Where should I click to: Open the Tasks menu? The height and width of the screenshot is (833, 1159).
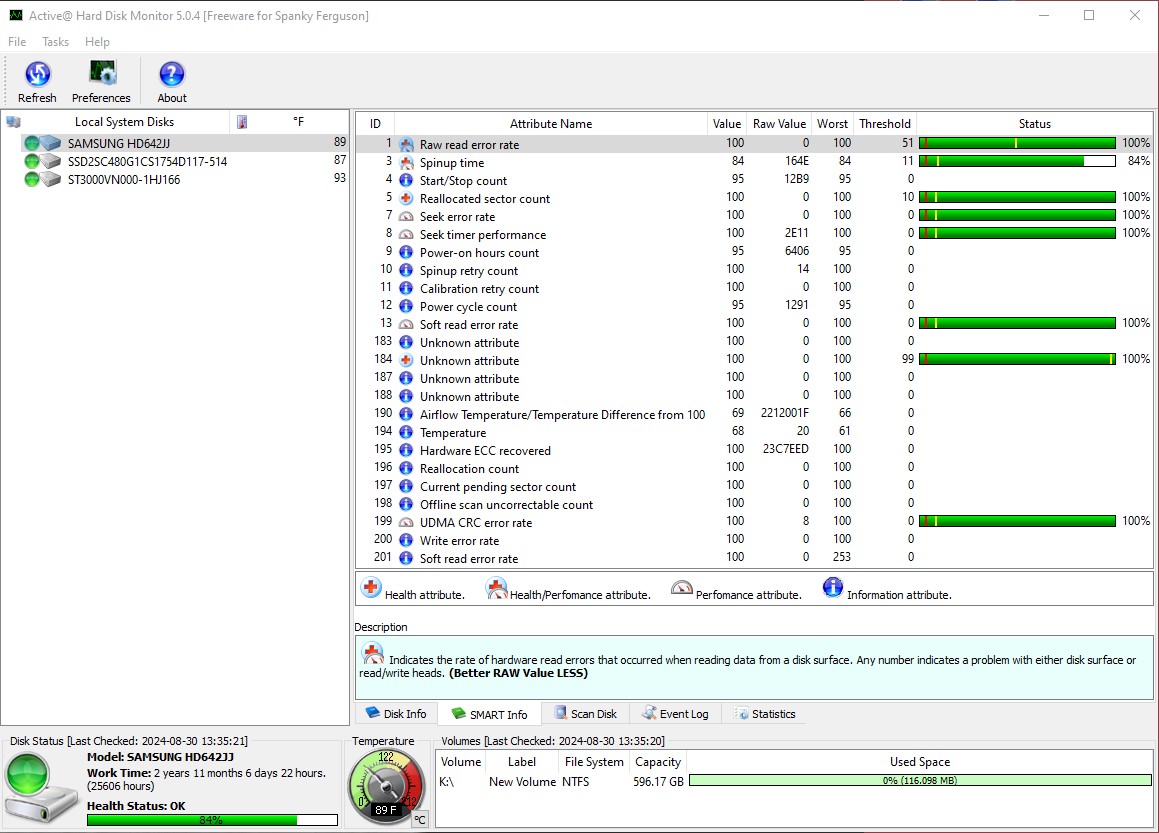(55, 42)
